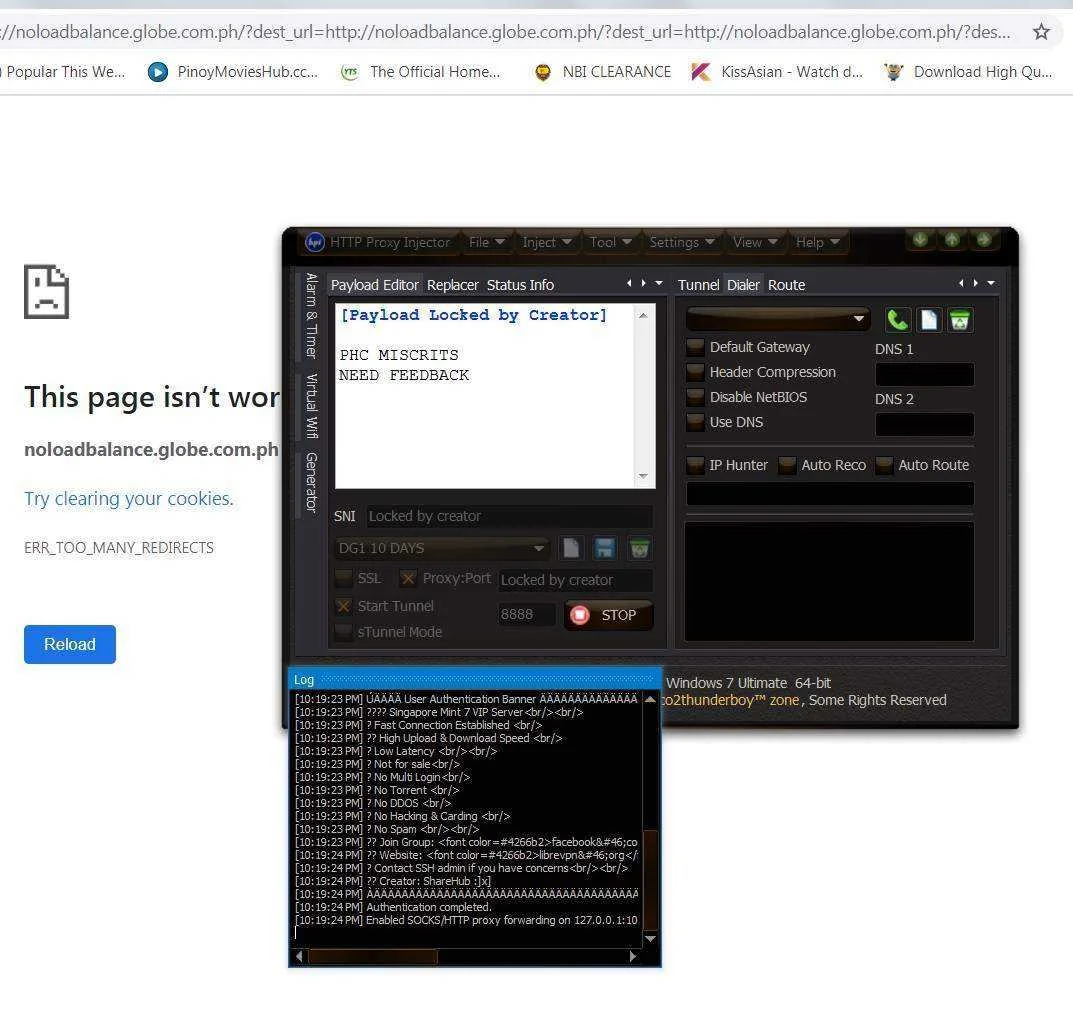Click the third green window control button
The height and width of the screenshot is (1013, 1073).
coord(983,240)
